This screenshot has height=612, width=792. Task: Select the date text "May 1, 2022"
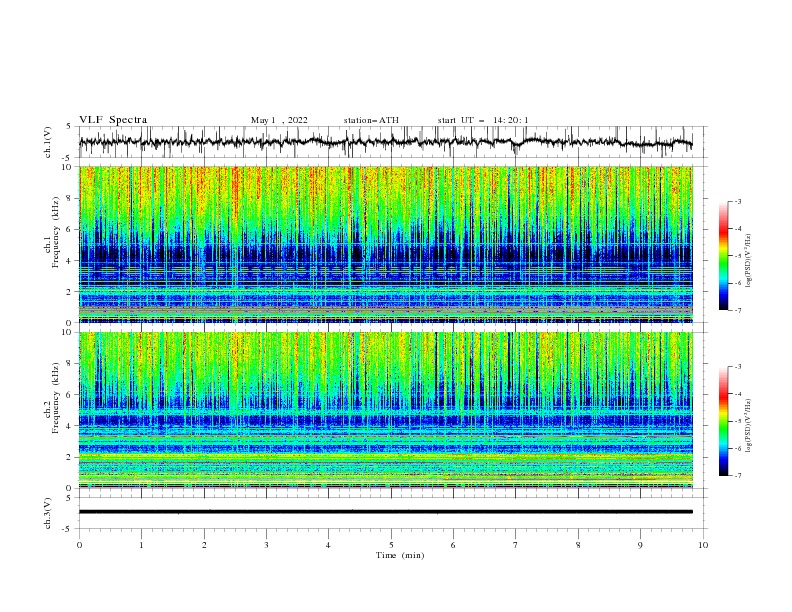pyautogui.click(x=279, y=120)
